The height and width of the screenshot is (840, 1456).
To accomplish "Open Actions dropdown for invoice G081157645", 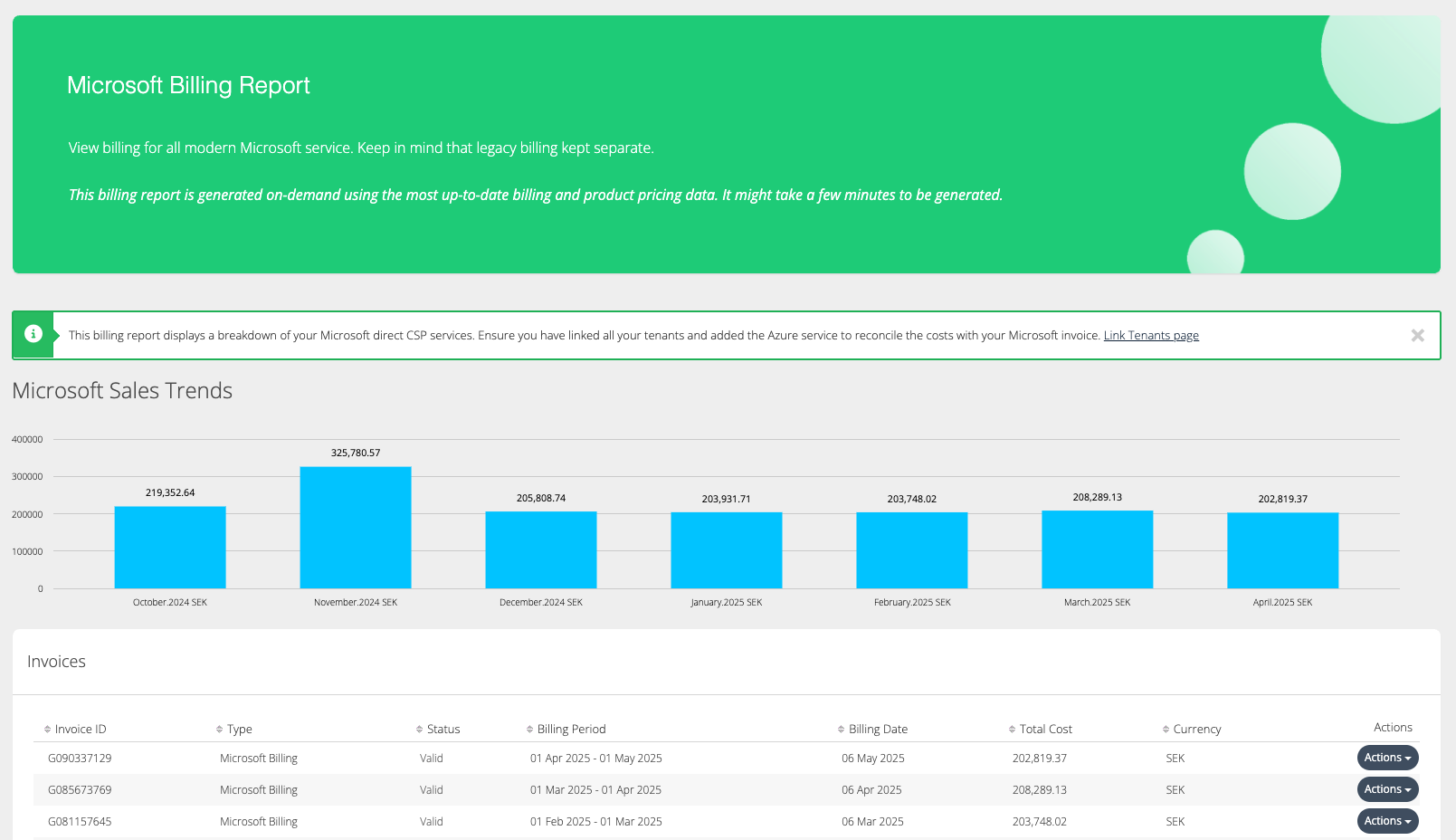I will click(1386, 821).
